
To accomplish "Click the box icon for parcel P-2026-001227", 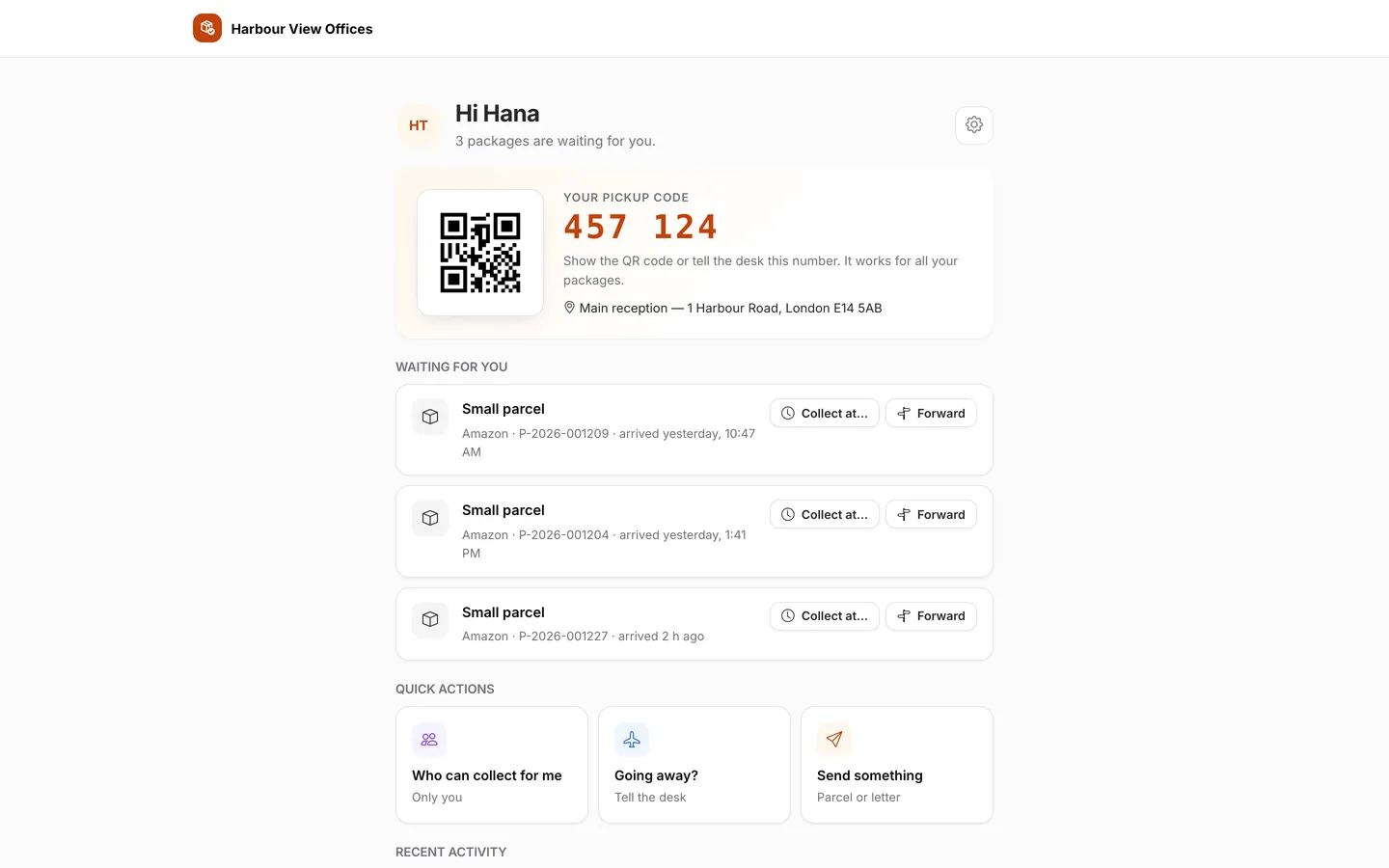I will [430, 619].
